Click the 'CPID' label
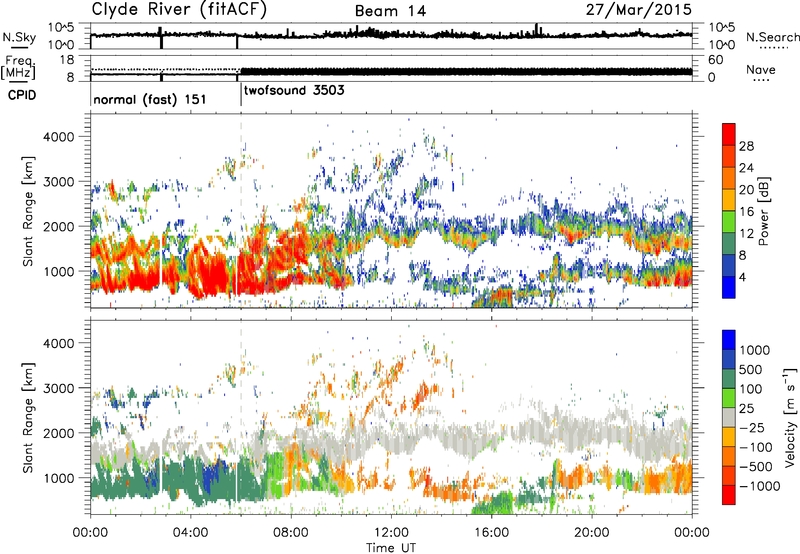This screenshot has width=800, height=554. pos(22,95)
